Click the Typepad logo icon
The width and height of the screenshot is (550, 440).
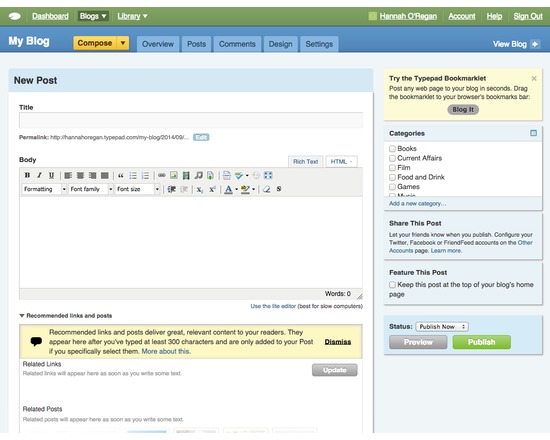coord(14,16)
